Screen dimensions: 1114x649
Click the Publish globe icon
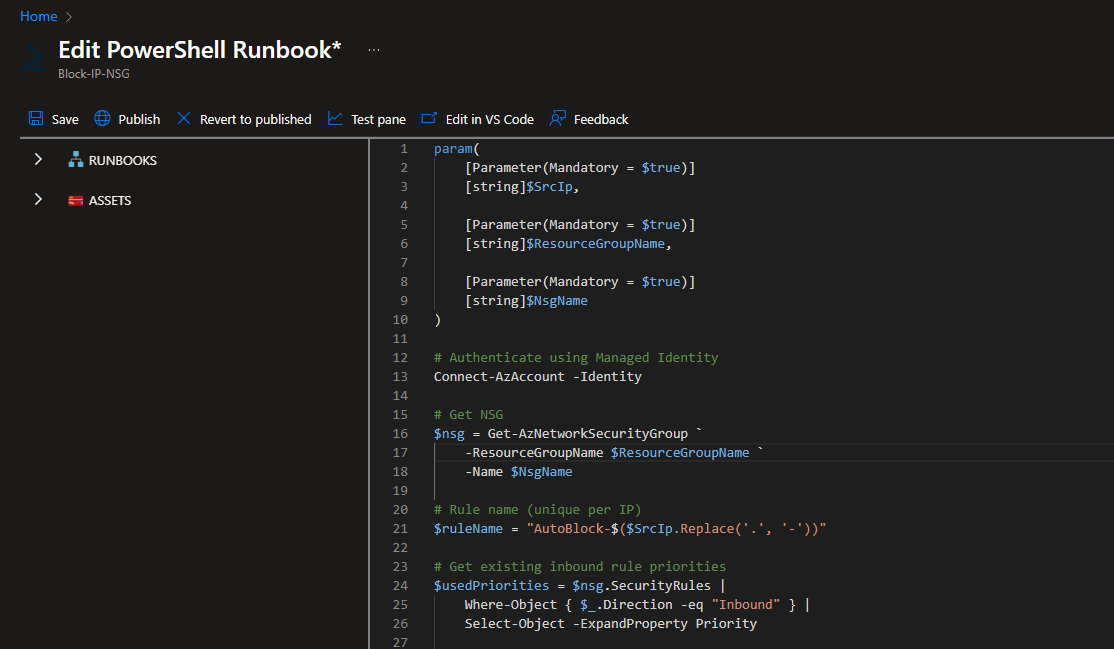pyautogui.click(x=102, y=119)
